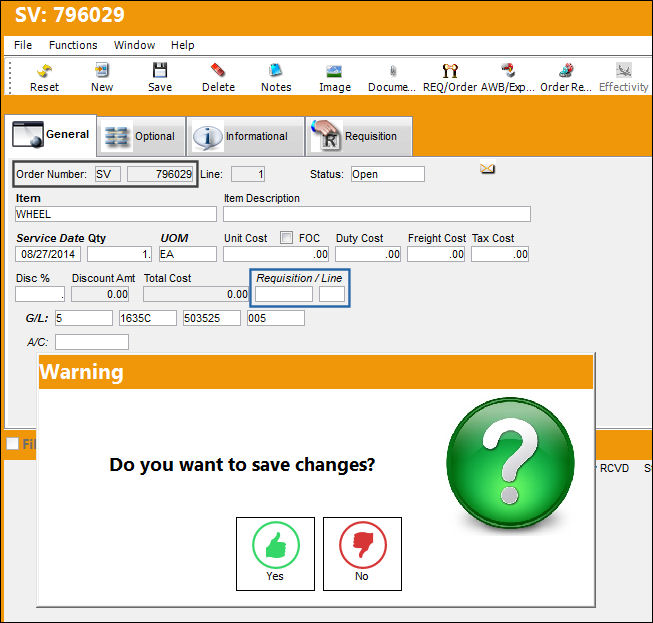Image resolution: width=653 pixels, height=623 pixels.
Task: Click the Requisition Line field
Action: [x=332, y=294]
